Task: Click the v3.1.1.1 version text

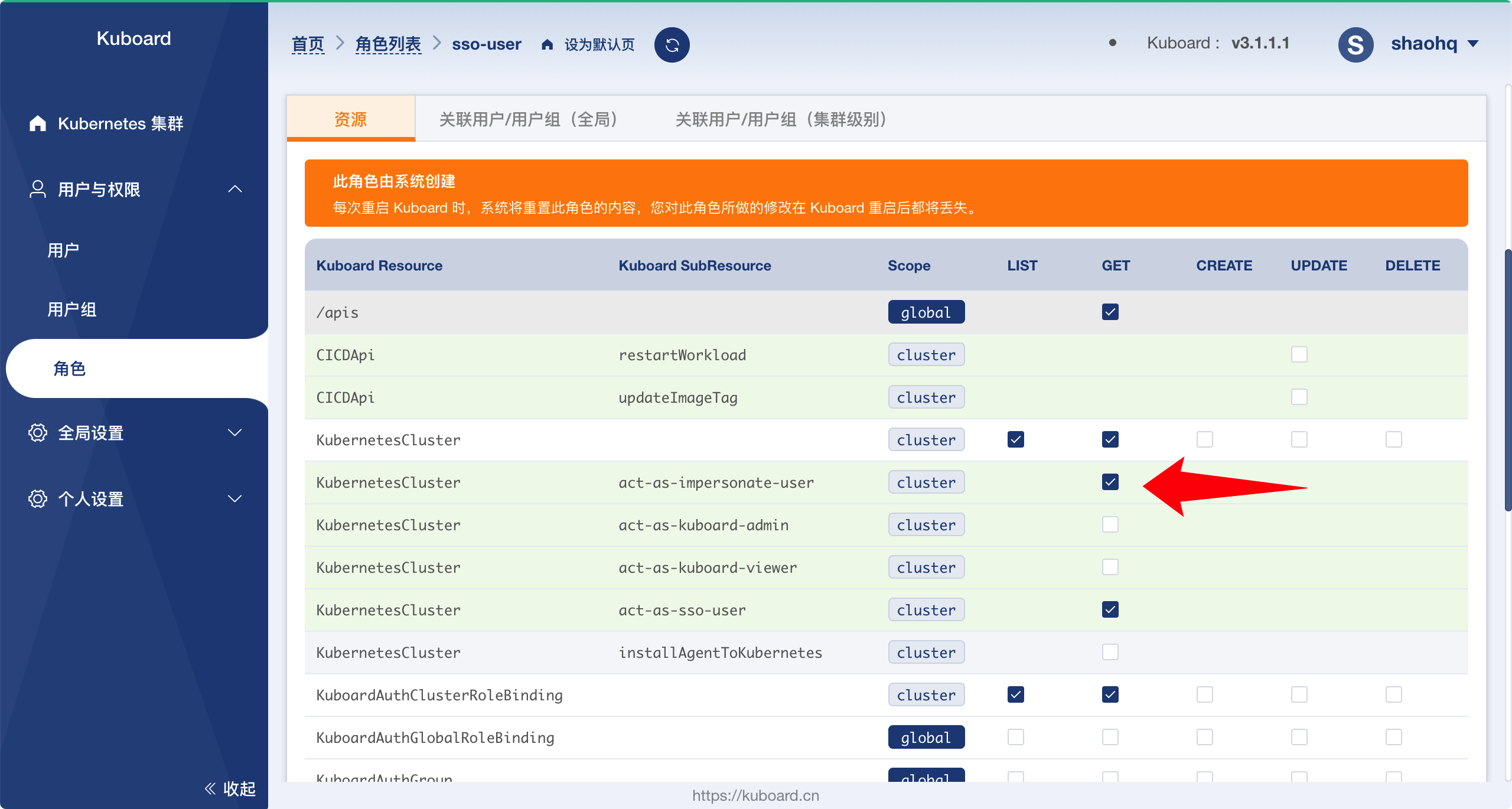Action: point(1260,43)
